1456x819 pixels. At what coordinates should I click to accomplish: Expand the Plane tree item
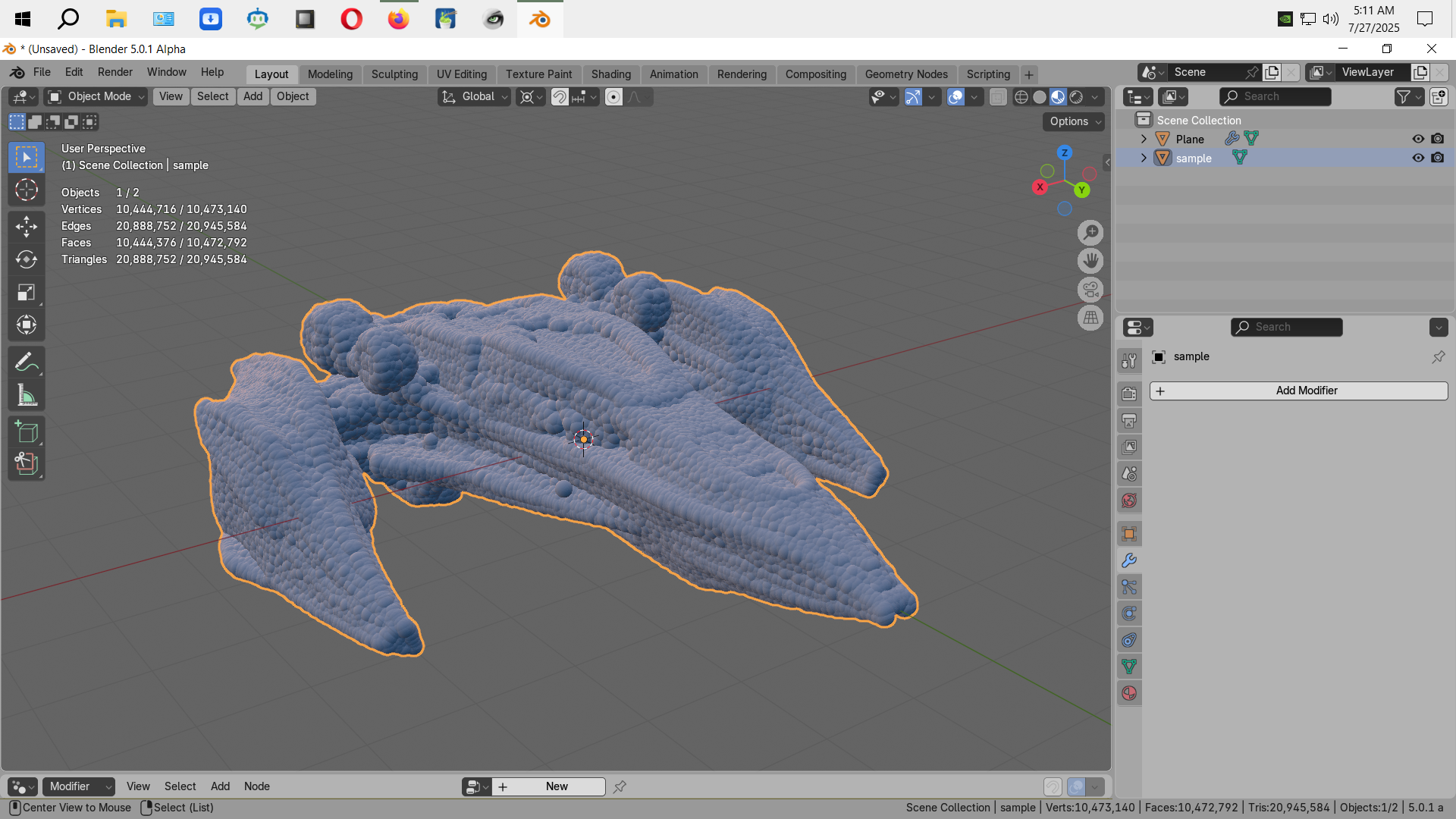click(x=1144, y=139)
